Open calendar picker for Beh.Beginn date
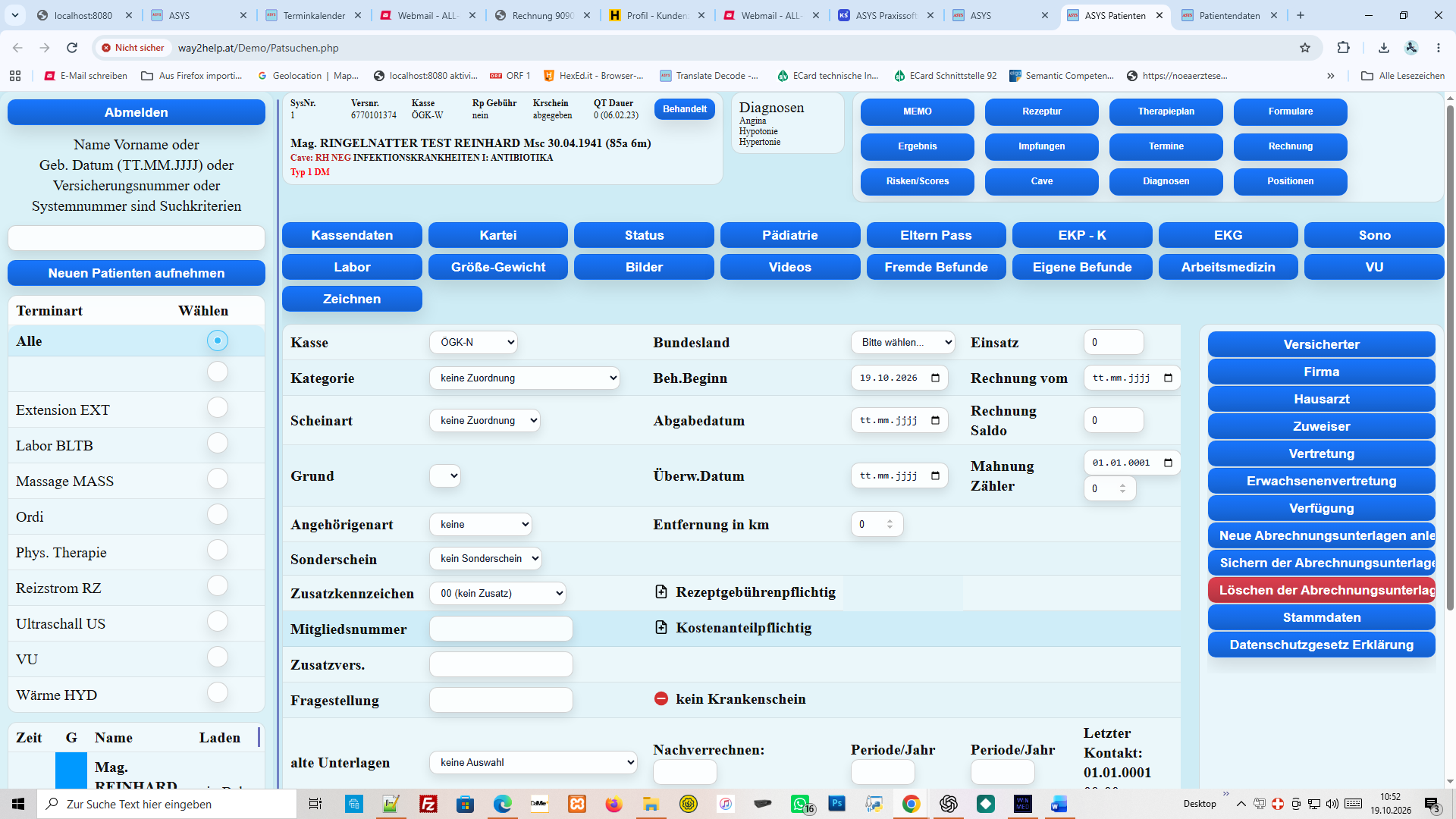 coord(935,378)
